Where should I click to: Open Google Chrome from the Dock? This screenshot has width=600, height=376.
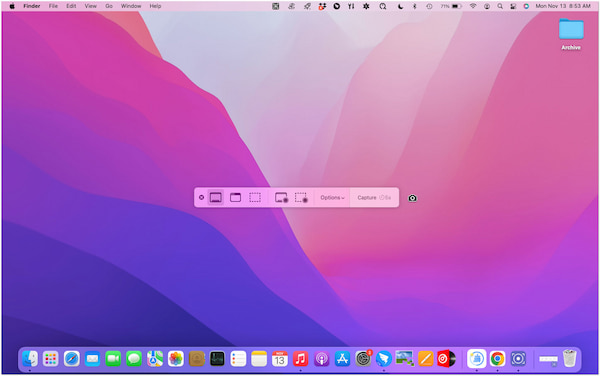click(x=497, y=359)
